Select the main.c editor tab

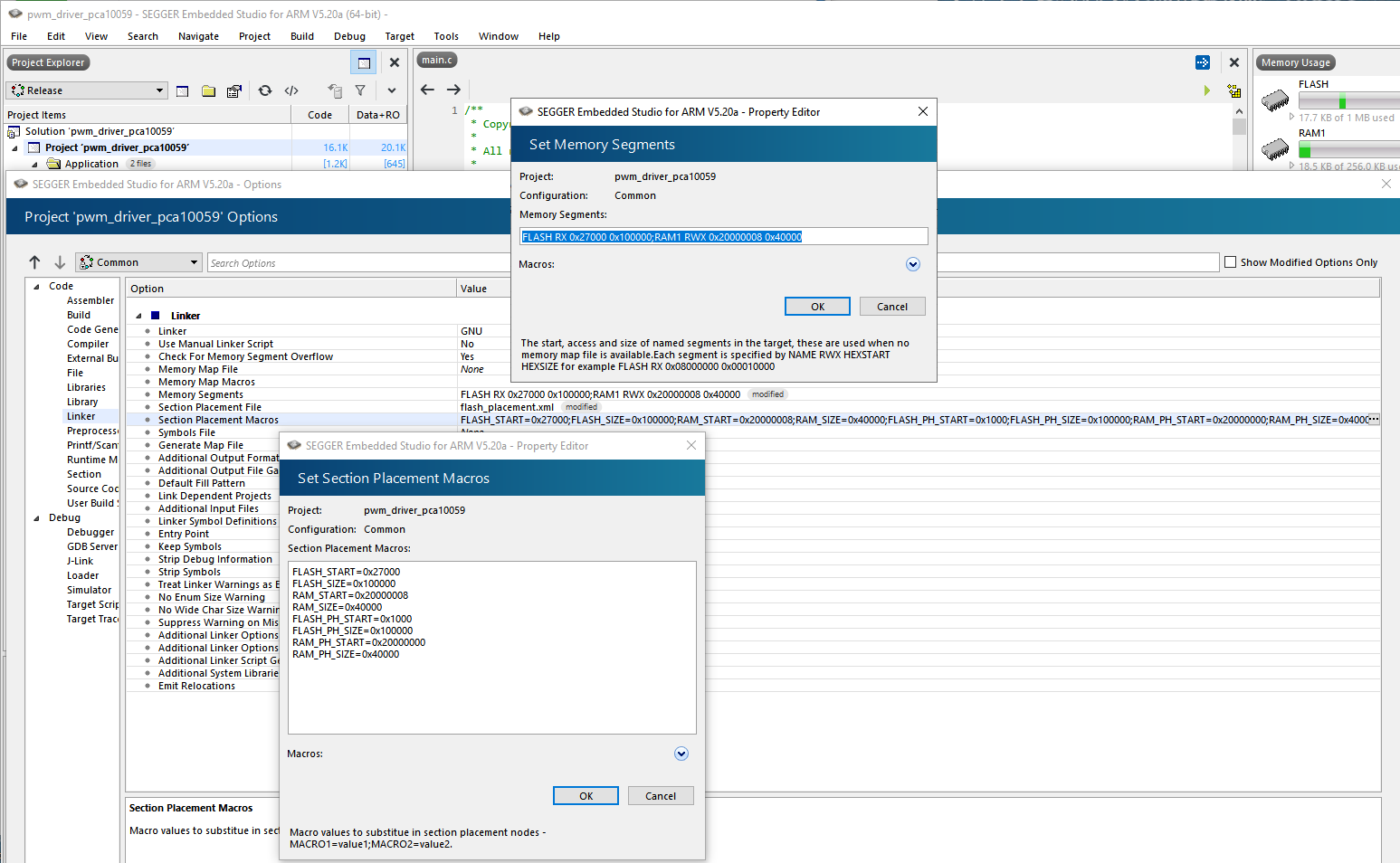click(x=437, y=60)
